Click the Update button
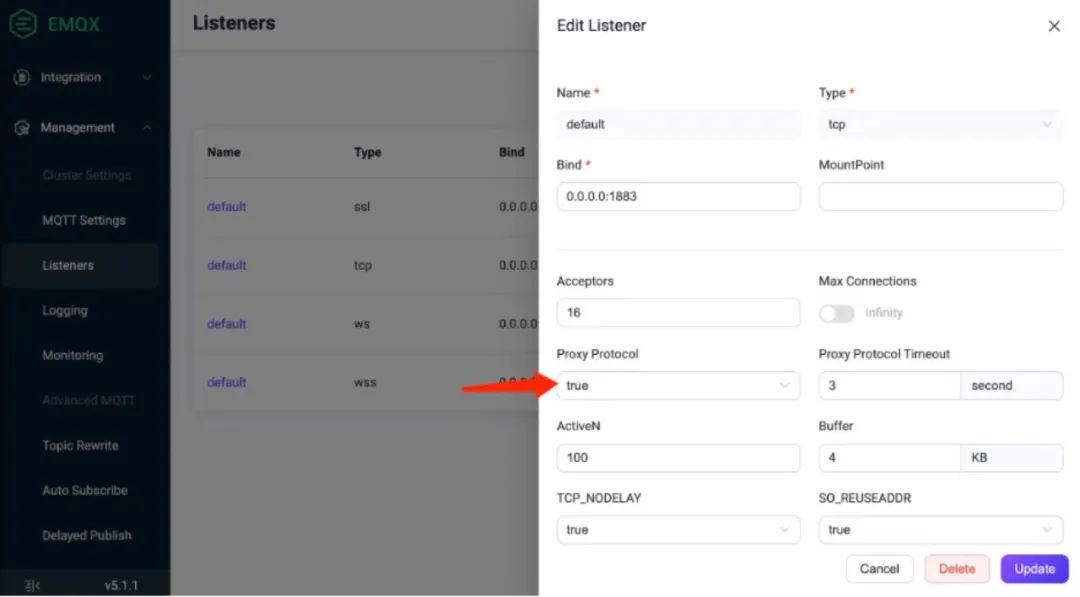The image size is (1080, 597). (1034, 569)
